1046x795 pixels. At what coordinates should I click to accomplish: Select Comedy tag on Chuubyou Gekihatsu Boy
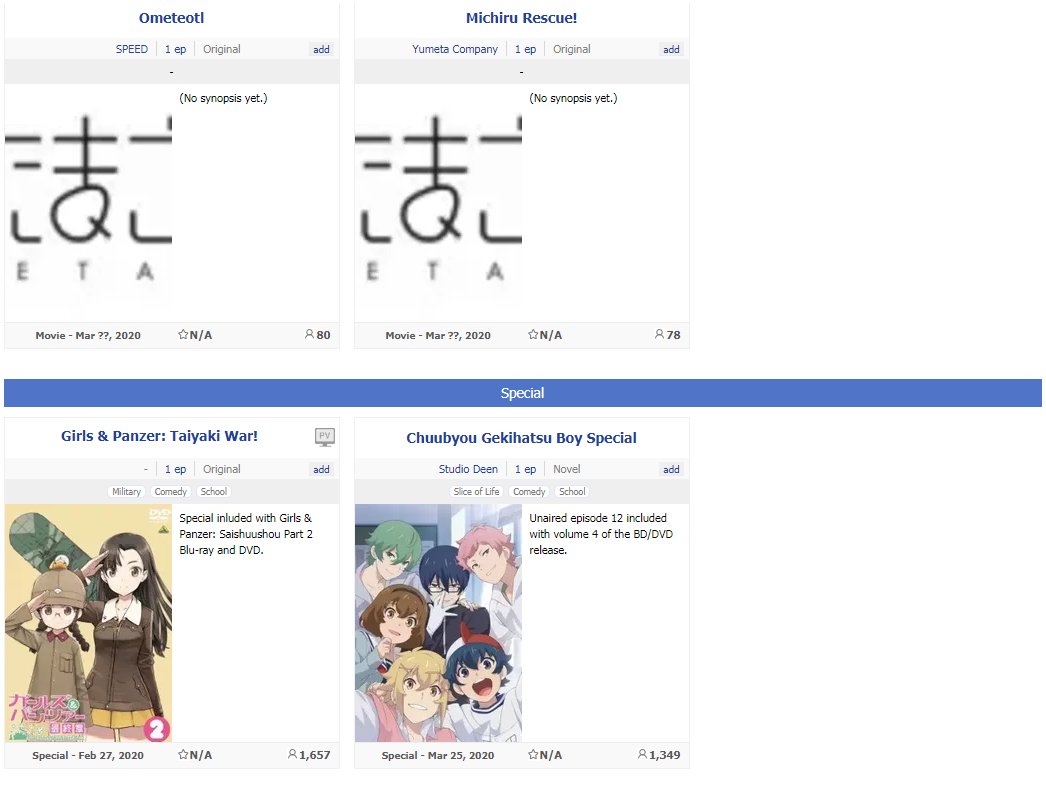pos(529,492)
